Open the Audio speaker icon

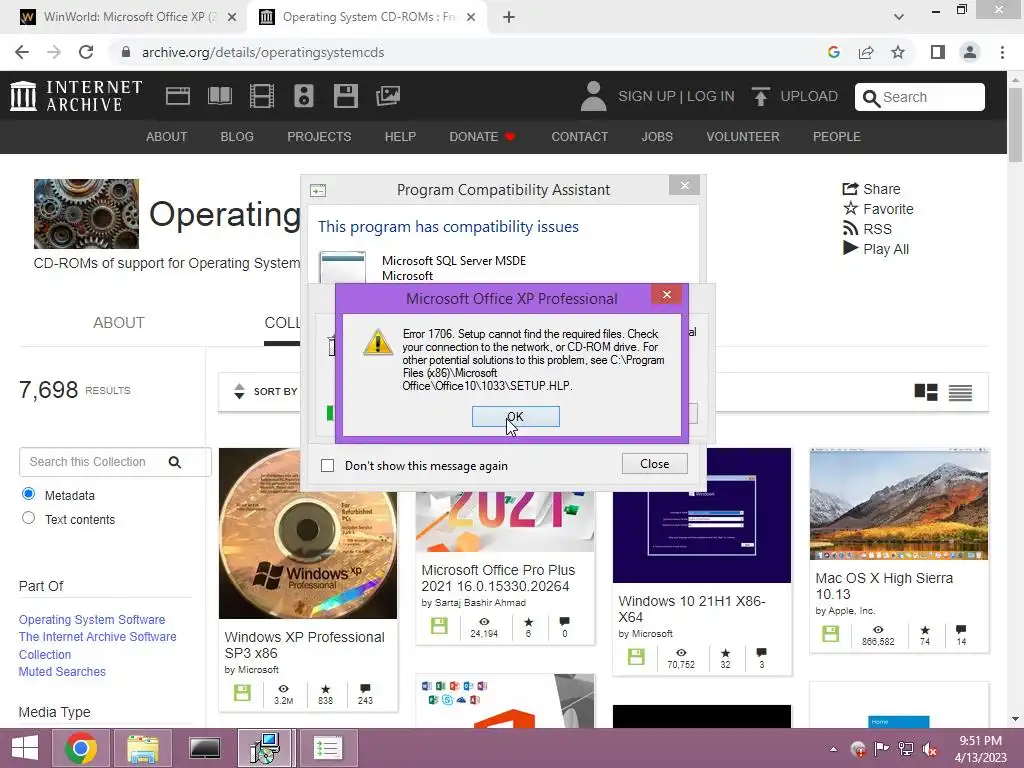click(x=304, y=96)
